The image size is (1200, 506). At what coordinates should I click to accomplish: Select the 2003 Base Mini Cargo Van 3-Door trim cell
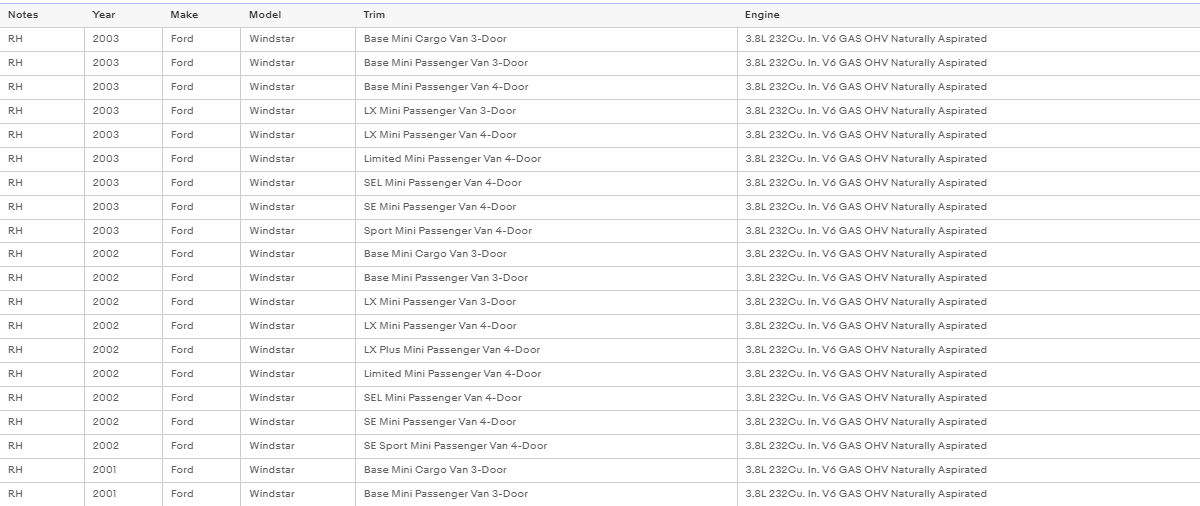[547, 39]
